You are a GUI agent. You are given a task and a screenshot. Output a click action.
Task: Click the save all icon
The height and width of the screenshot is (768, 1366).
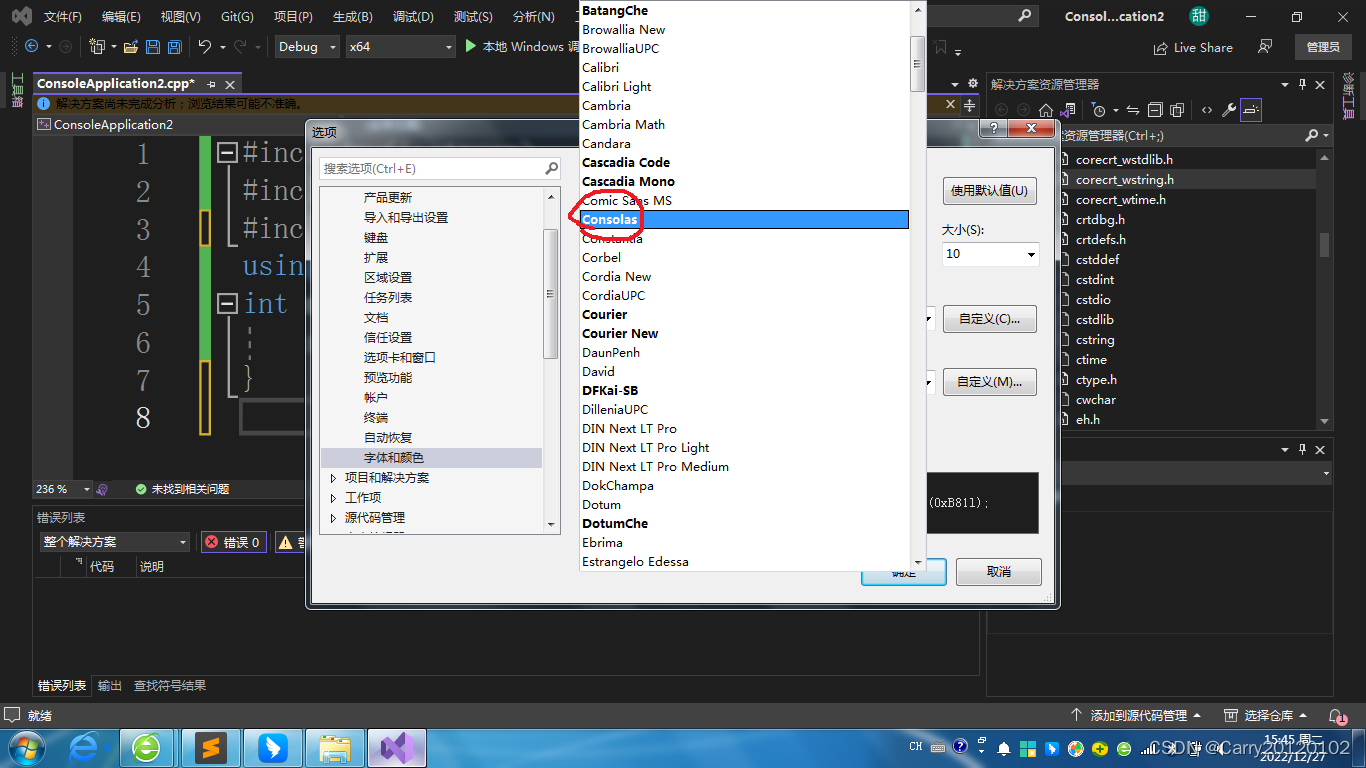175,46
